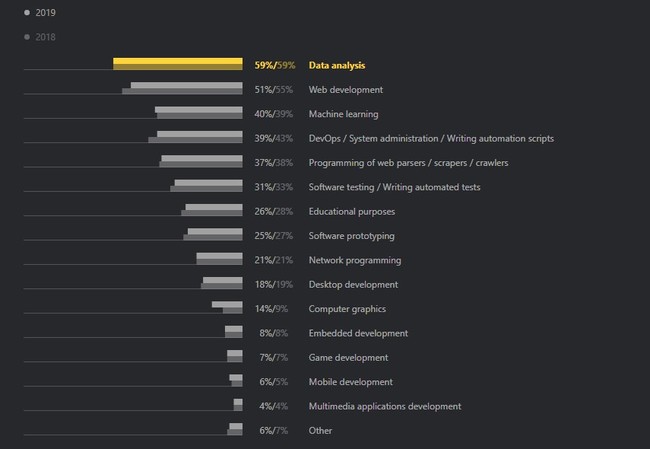
Task: Select the Network programming label
Action: point(354,260)
